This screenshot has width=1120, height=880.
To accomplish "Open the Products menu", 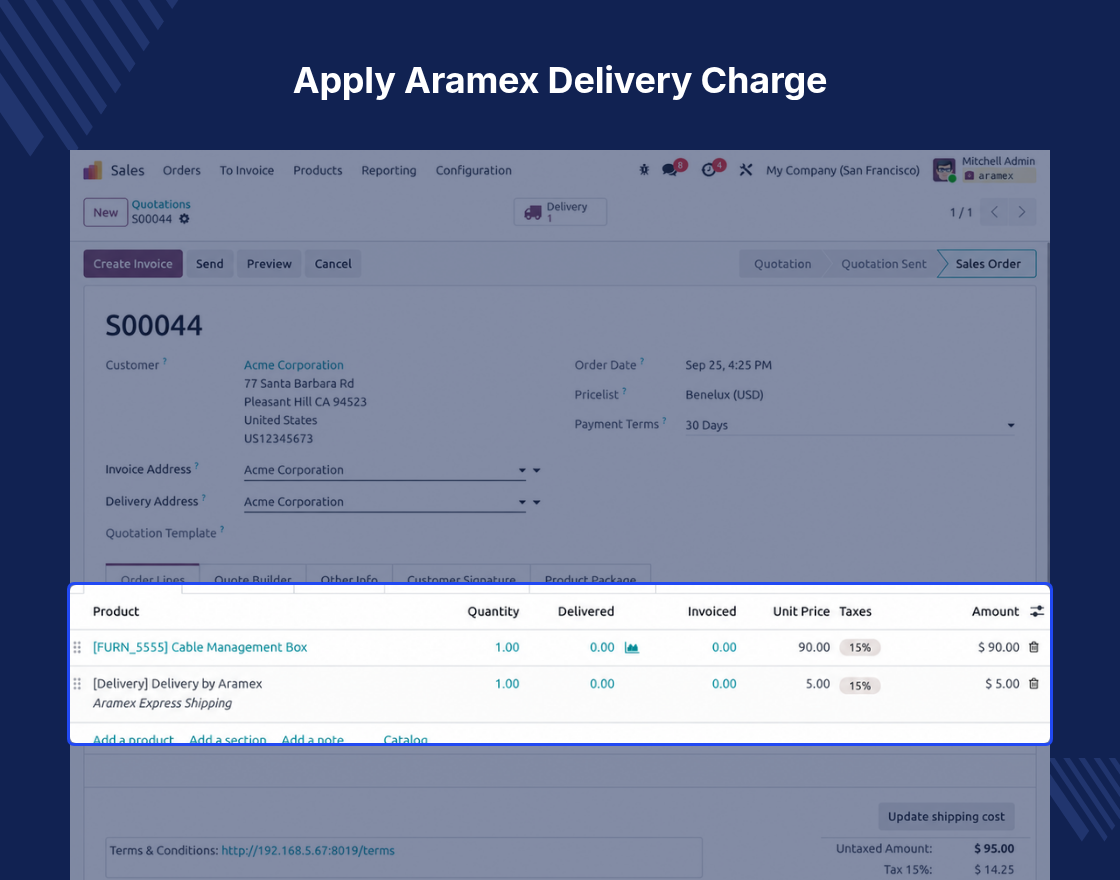I will (318, 170).
